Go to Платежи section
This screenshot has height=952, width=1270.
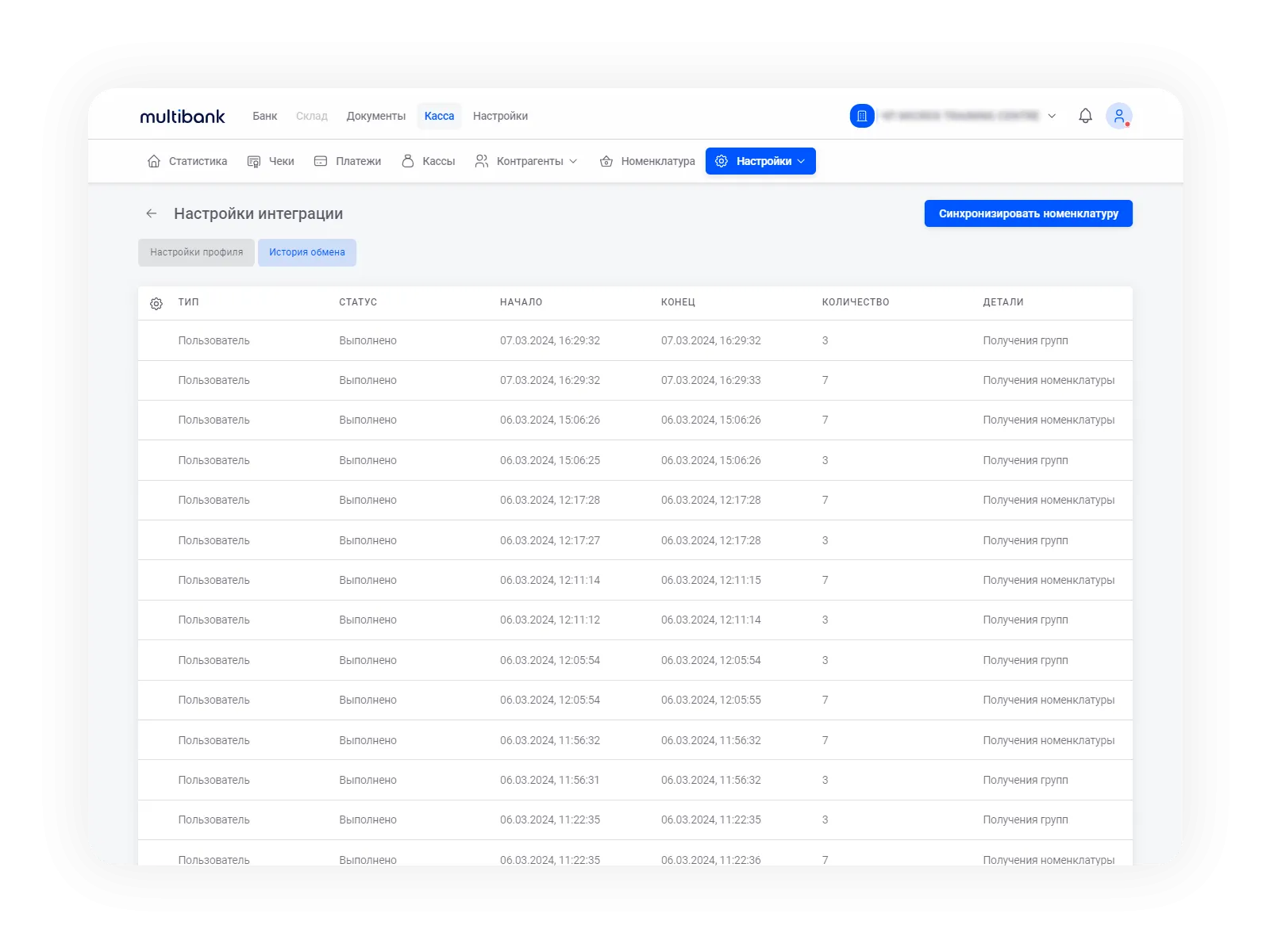coord(358,161)
